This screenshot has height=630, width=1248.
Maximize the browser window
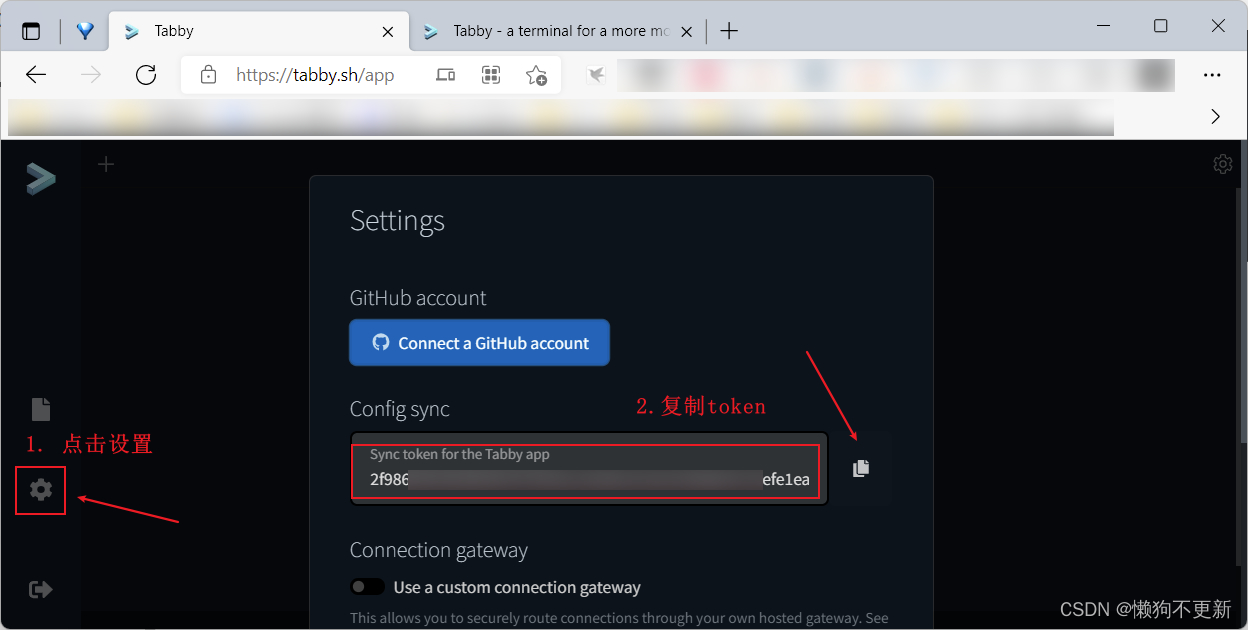point(1160,27)
